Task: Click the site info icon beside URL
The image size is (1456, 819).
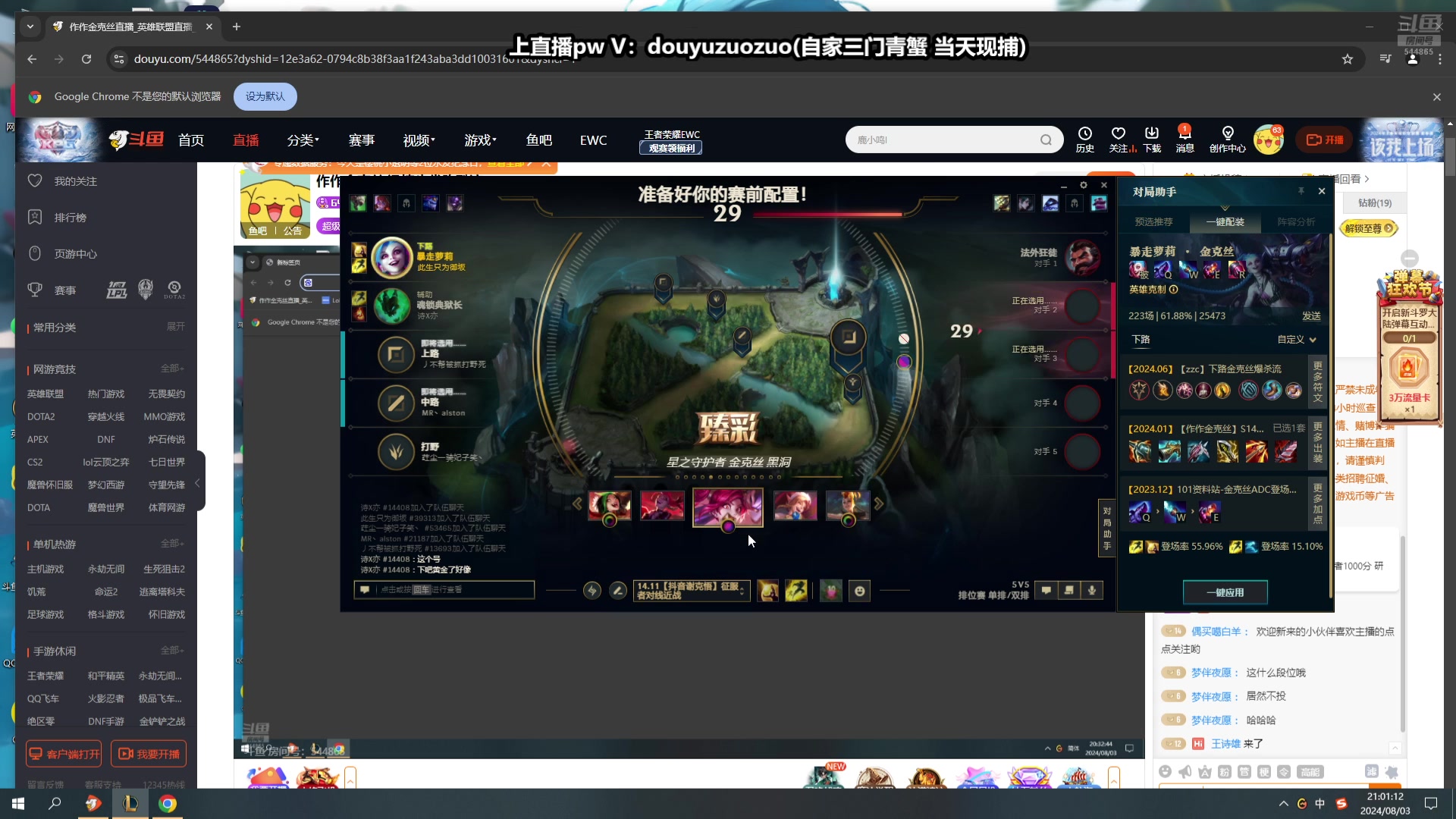Action: 119,59
